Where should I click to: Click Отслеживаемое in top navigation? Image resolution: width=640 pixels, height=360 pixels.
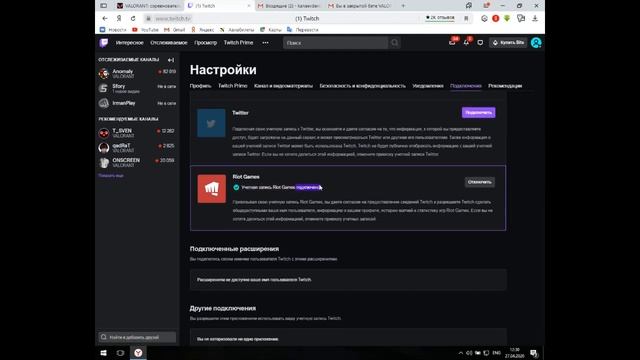(169, 42)
